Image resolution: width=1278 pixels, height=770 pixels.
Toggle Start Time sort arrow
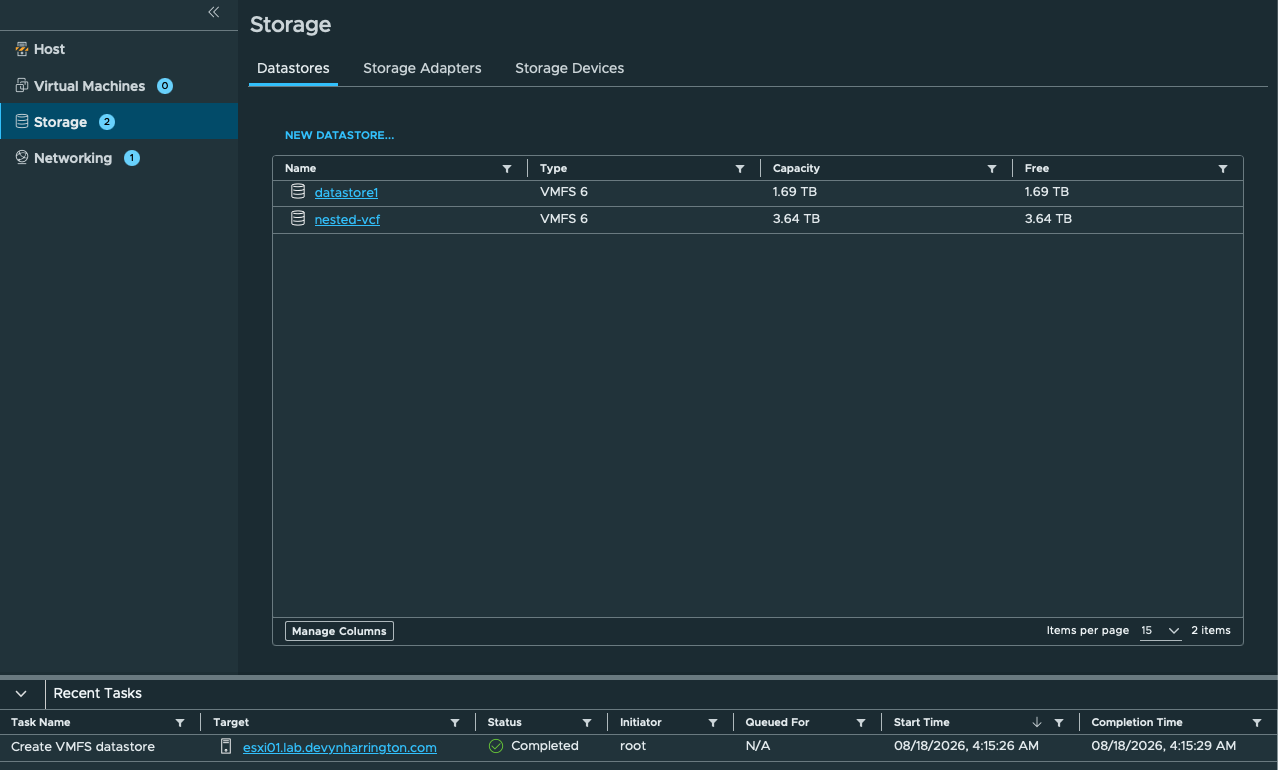tap(1037, 722)
